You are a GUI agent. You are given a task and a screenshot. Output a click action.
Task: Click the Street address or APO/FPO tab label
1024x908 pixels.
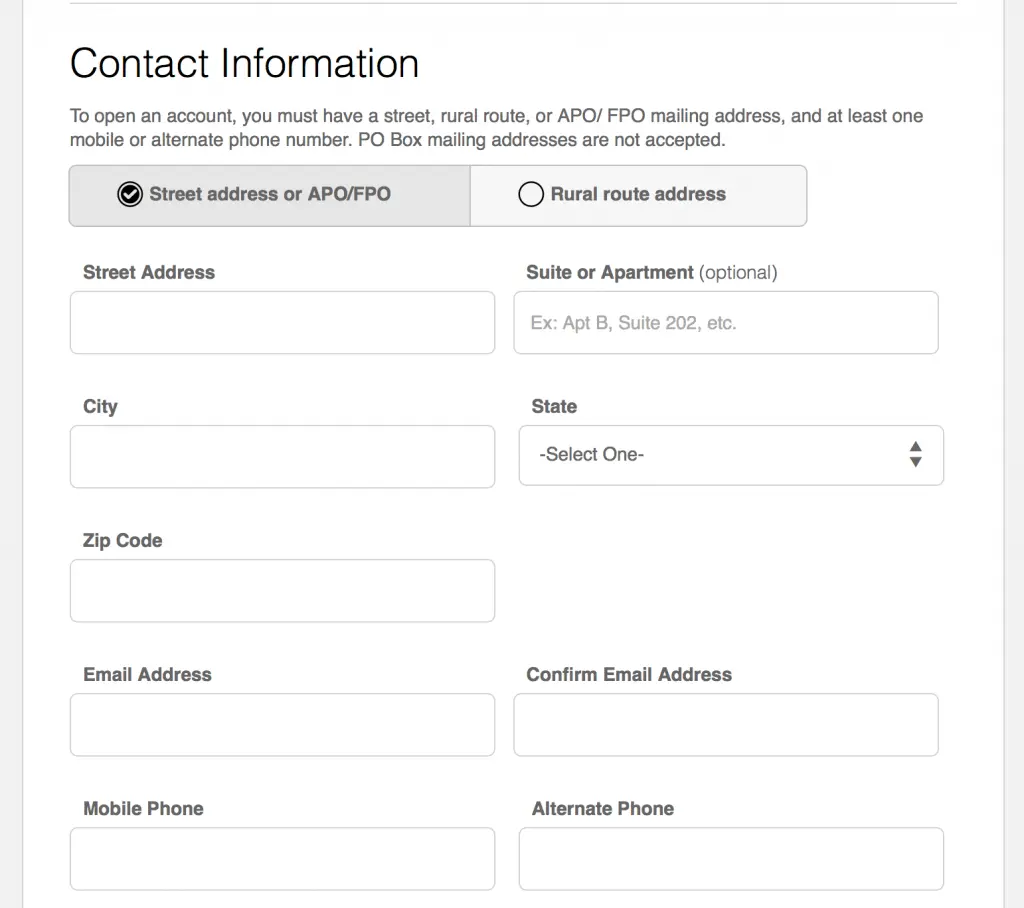click(x=270, y=194)
